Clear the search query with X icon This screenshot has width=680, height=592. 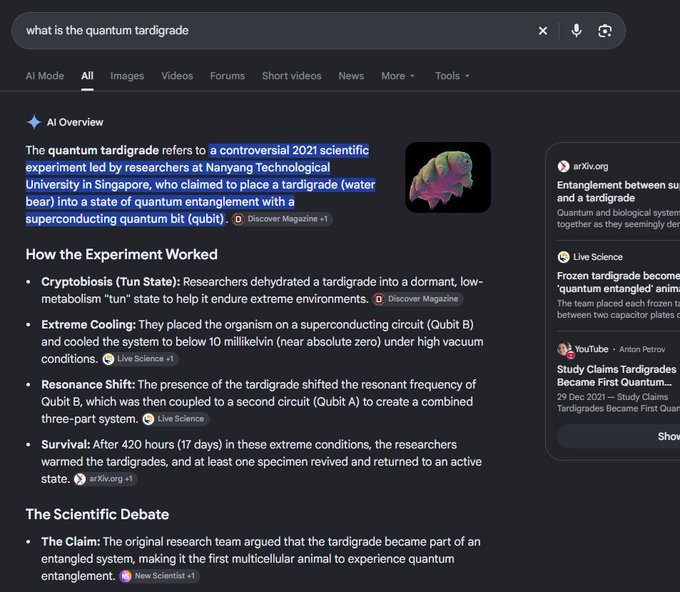(543, 31)
